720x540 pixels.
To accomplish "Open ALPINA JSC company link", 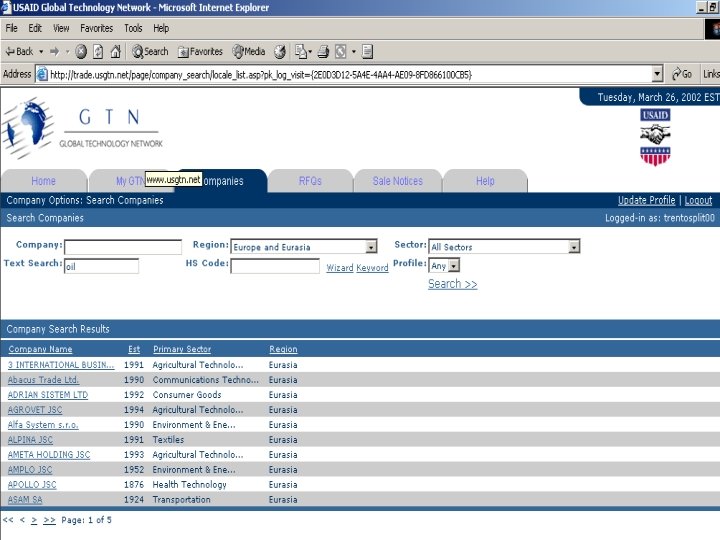I will 30,439.
